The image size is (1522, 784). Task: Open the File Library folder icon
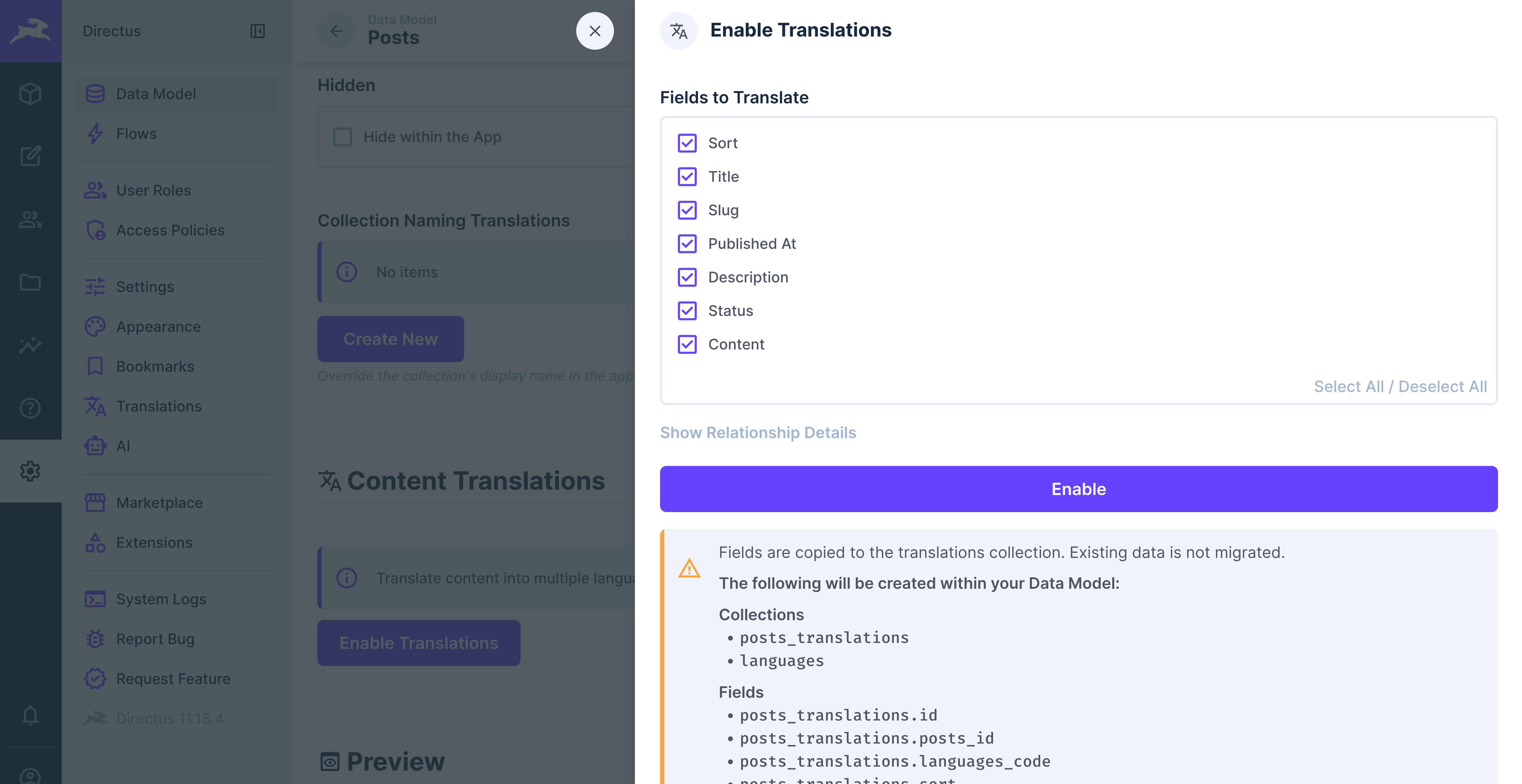(x=30, y=282)
